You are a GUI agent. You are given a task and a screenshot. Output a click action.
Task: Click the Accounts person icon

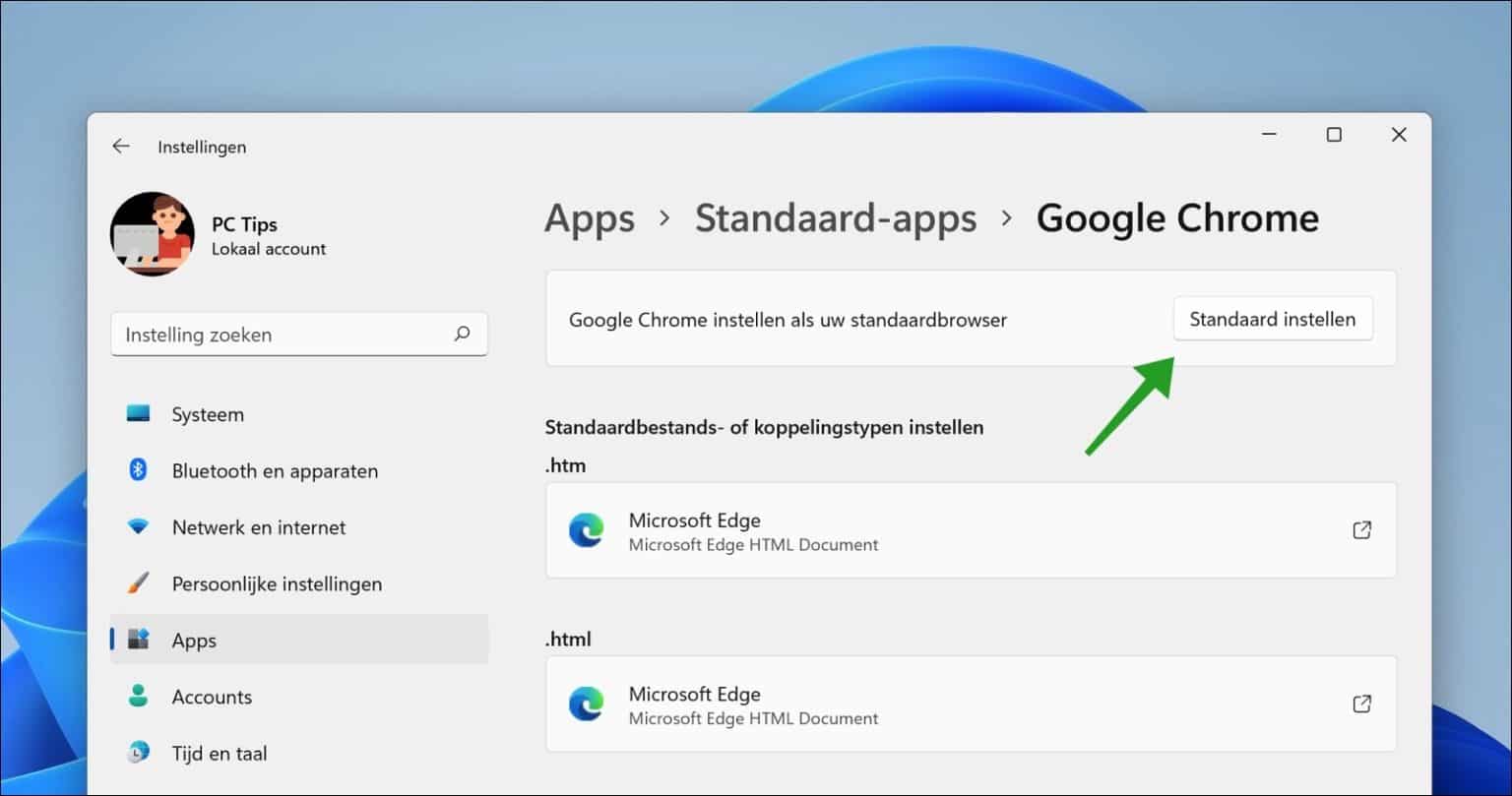click(137, 697)
